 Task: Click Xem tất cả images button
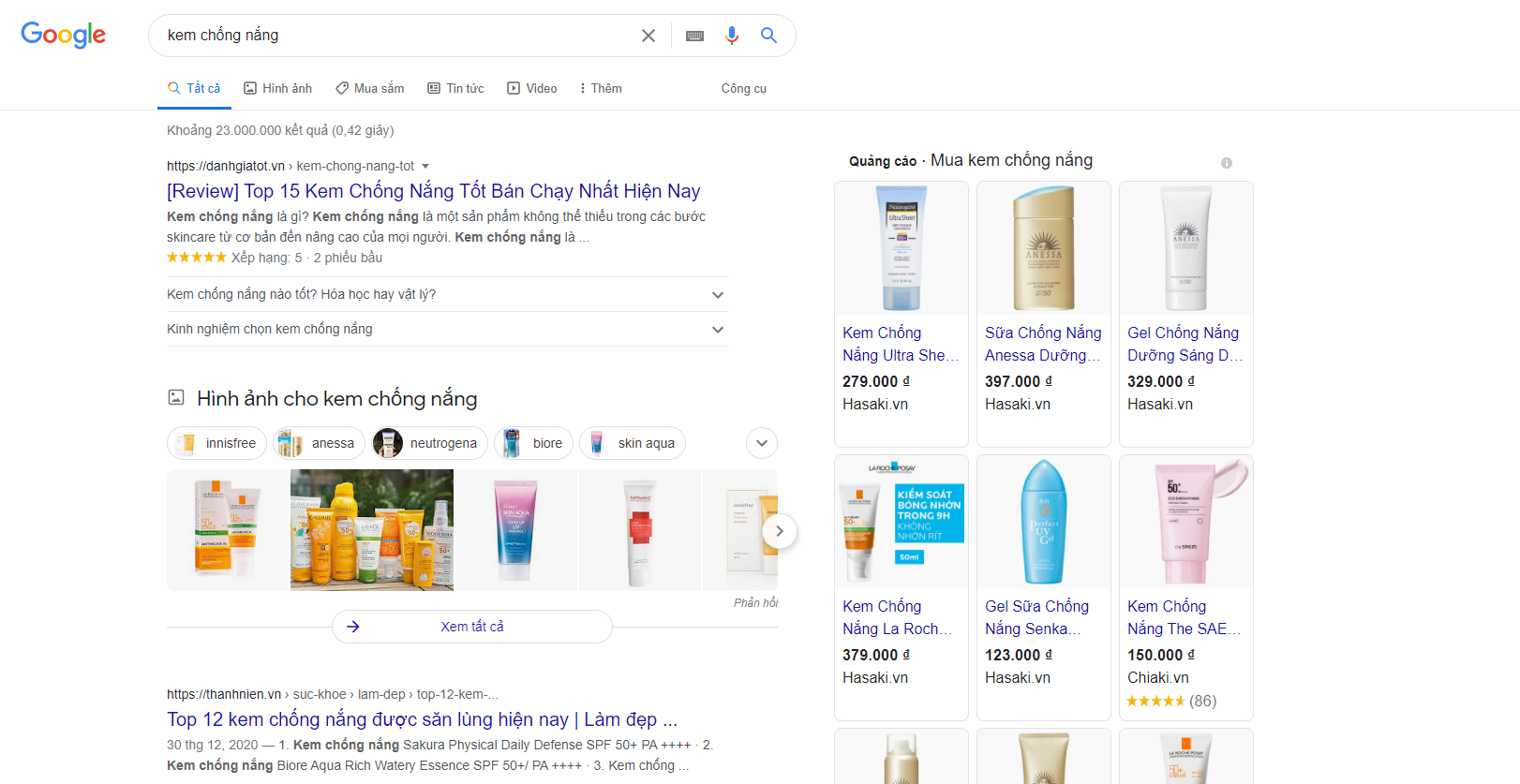(472, 627)
